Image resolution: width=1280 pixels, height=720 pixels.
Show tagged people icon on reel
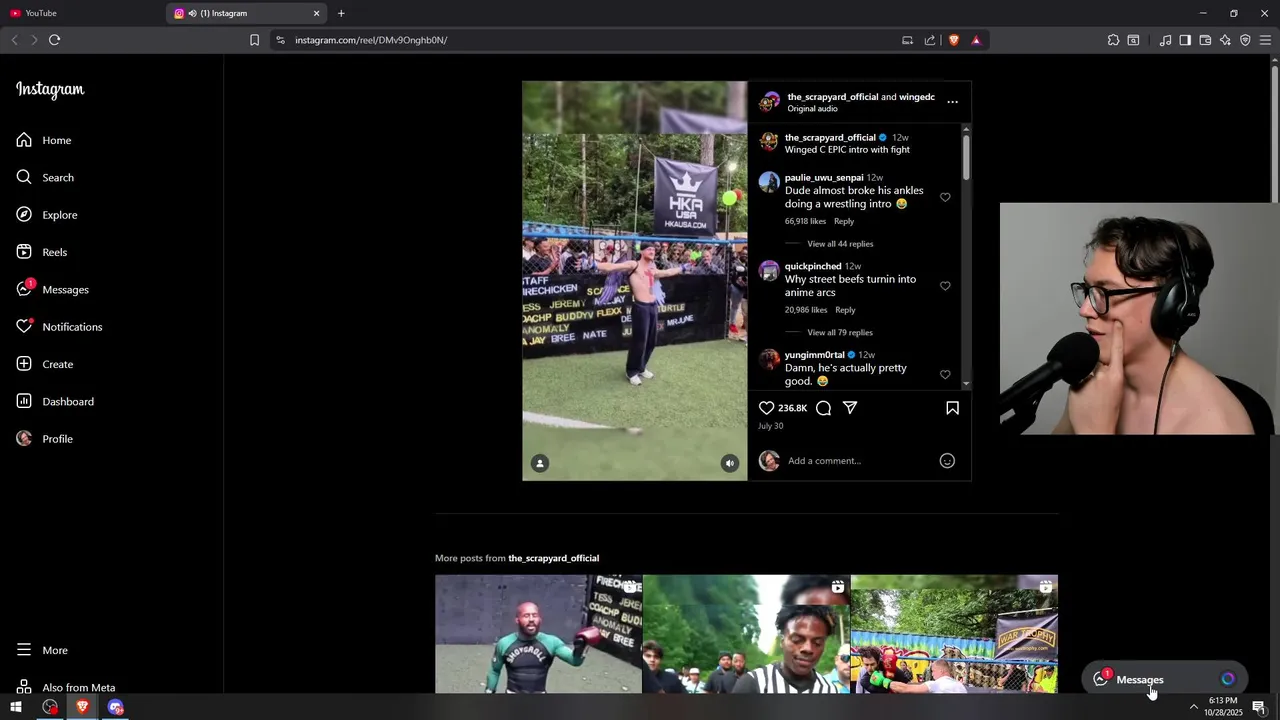[x=540, y=463]
